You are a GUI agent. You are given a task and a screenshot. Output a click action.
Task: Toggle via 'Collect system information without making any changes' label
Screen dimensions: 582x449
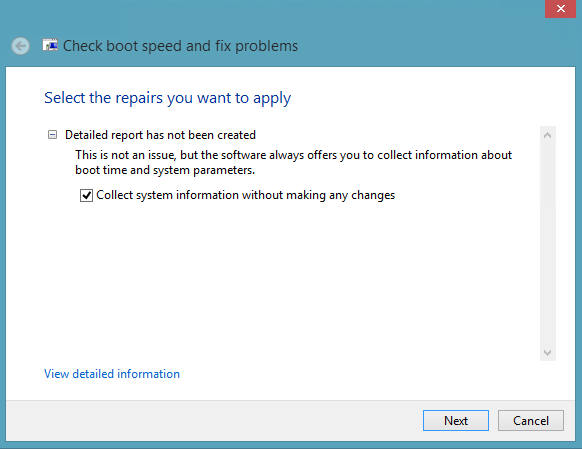click(x=245, y=195)
